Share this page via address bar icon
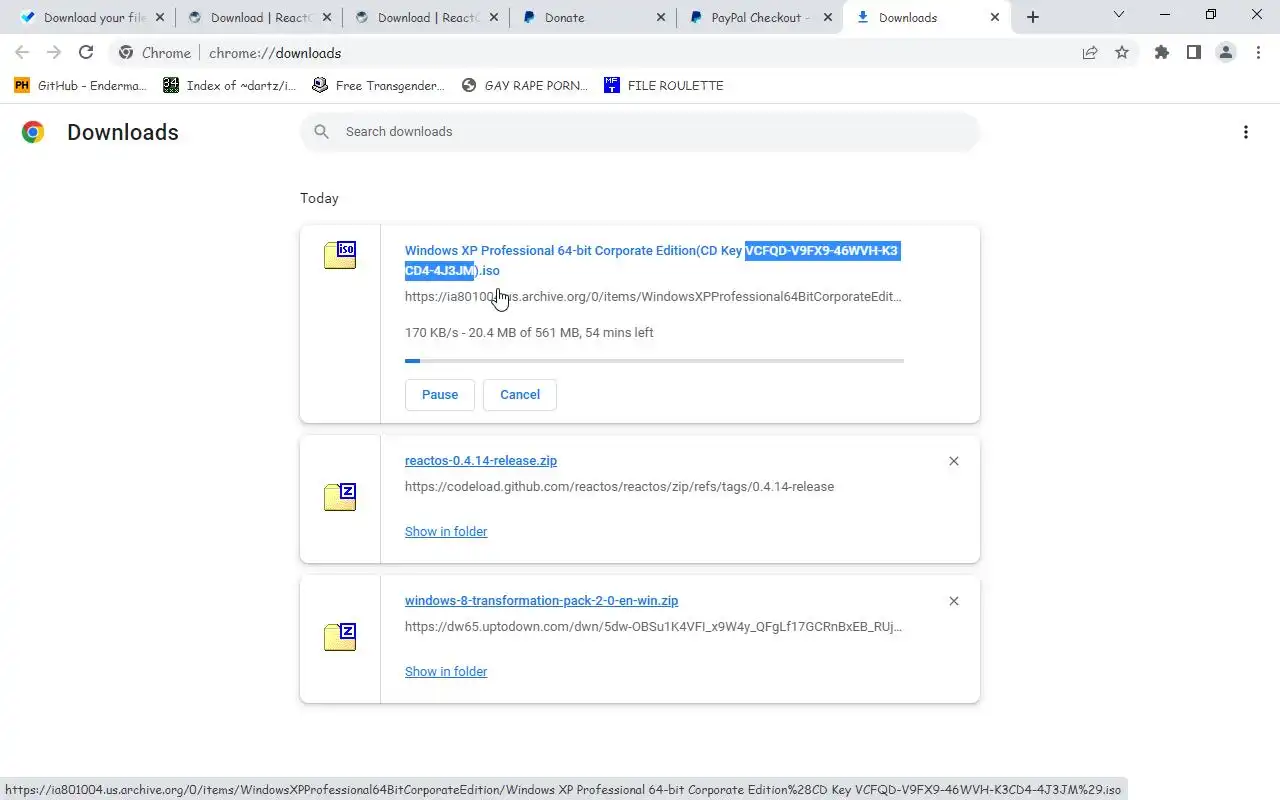This screenshot has height=800, width=1280. point(1090,53)
